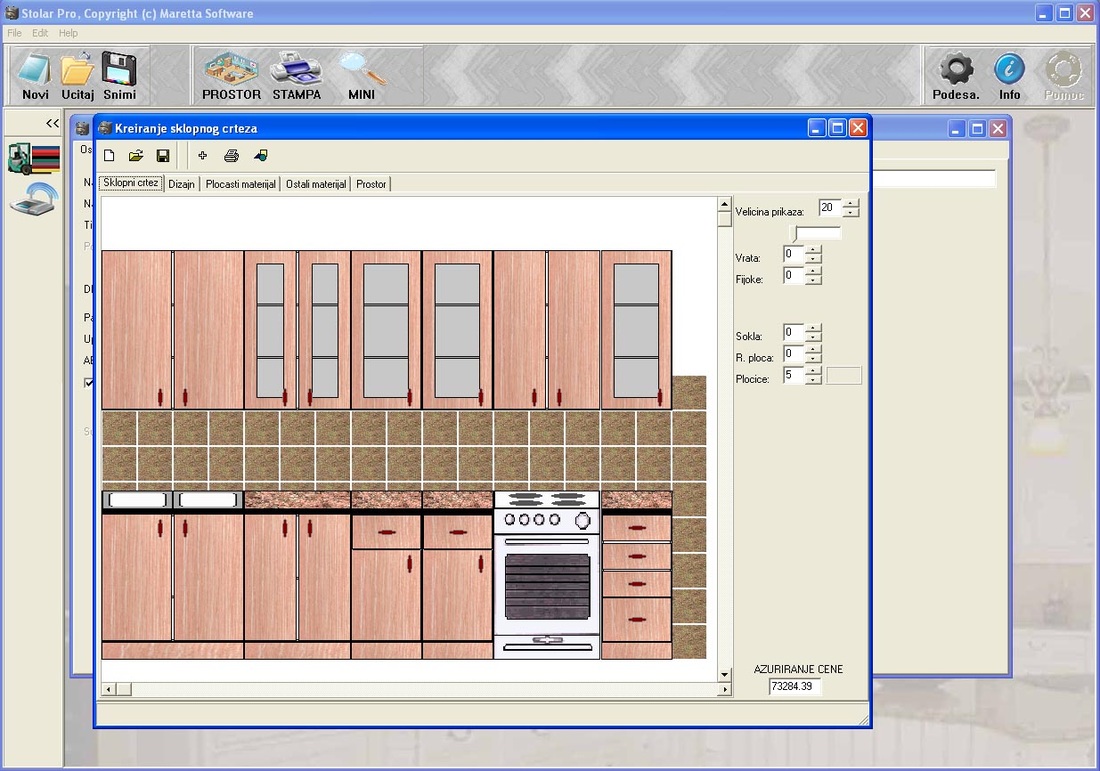
Task: Add element with the plus toolbar icon
Action: click(x=203, y=156)
